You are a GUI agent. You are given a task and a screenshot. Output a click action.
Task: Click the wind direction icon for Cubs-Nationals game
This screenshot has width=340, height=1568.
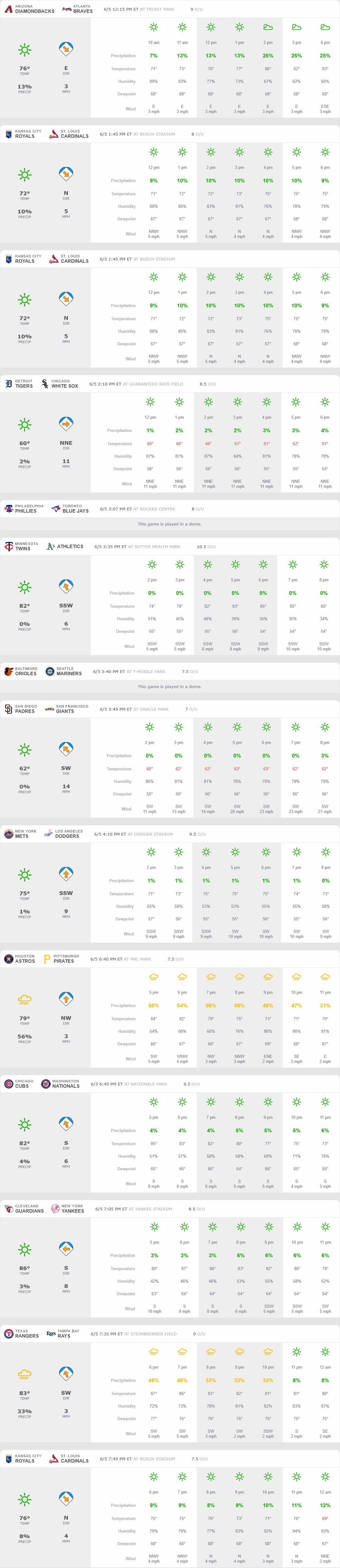click(66, 1124)
